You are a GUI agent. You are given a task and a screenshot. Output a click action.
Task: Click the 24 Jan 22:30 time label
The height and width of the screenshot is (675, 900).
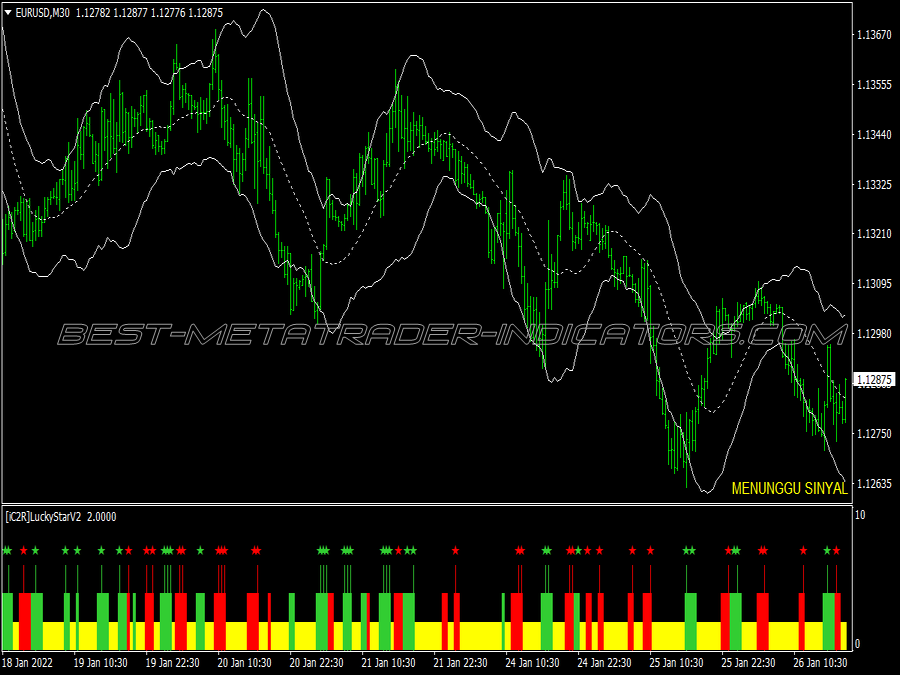coord(604,663)
